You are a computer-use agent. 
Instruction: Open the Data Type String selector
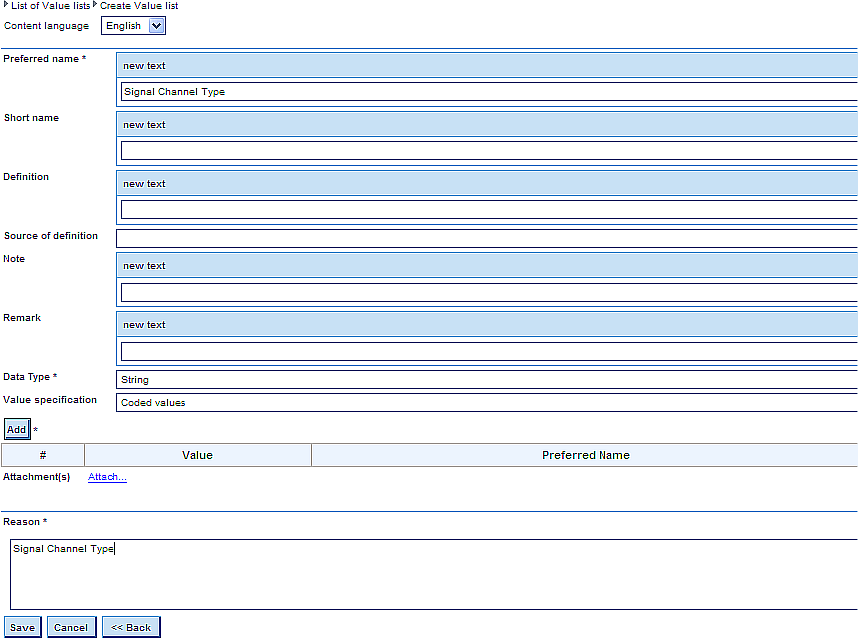[488, 380]
